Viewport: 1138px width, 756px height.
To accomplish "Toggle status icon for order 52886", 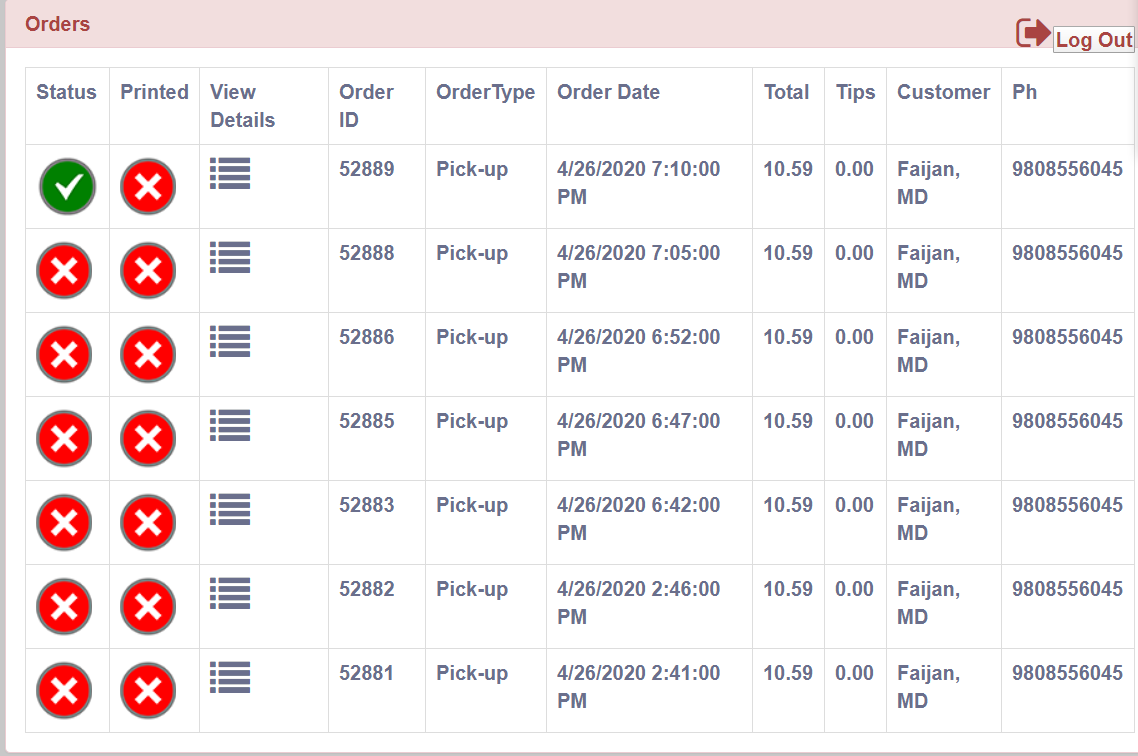I will pyautogui.click(x=65, y=355).
